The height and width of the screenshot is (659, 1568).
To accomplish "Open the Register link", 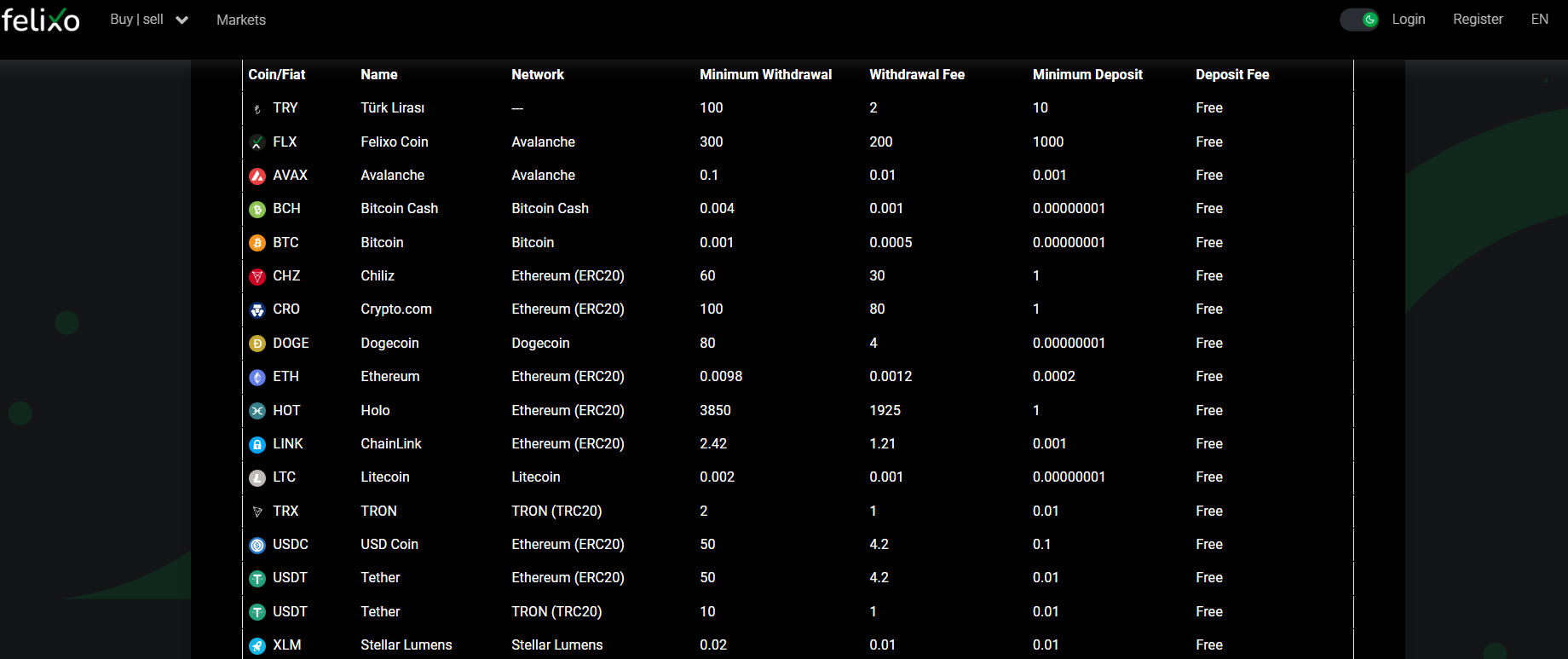I will coord(1478,19).
